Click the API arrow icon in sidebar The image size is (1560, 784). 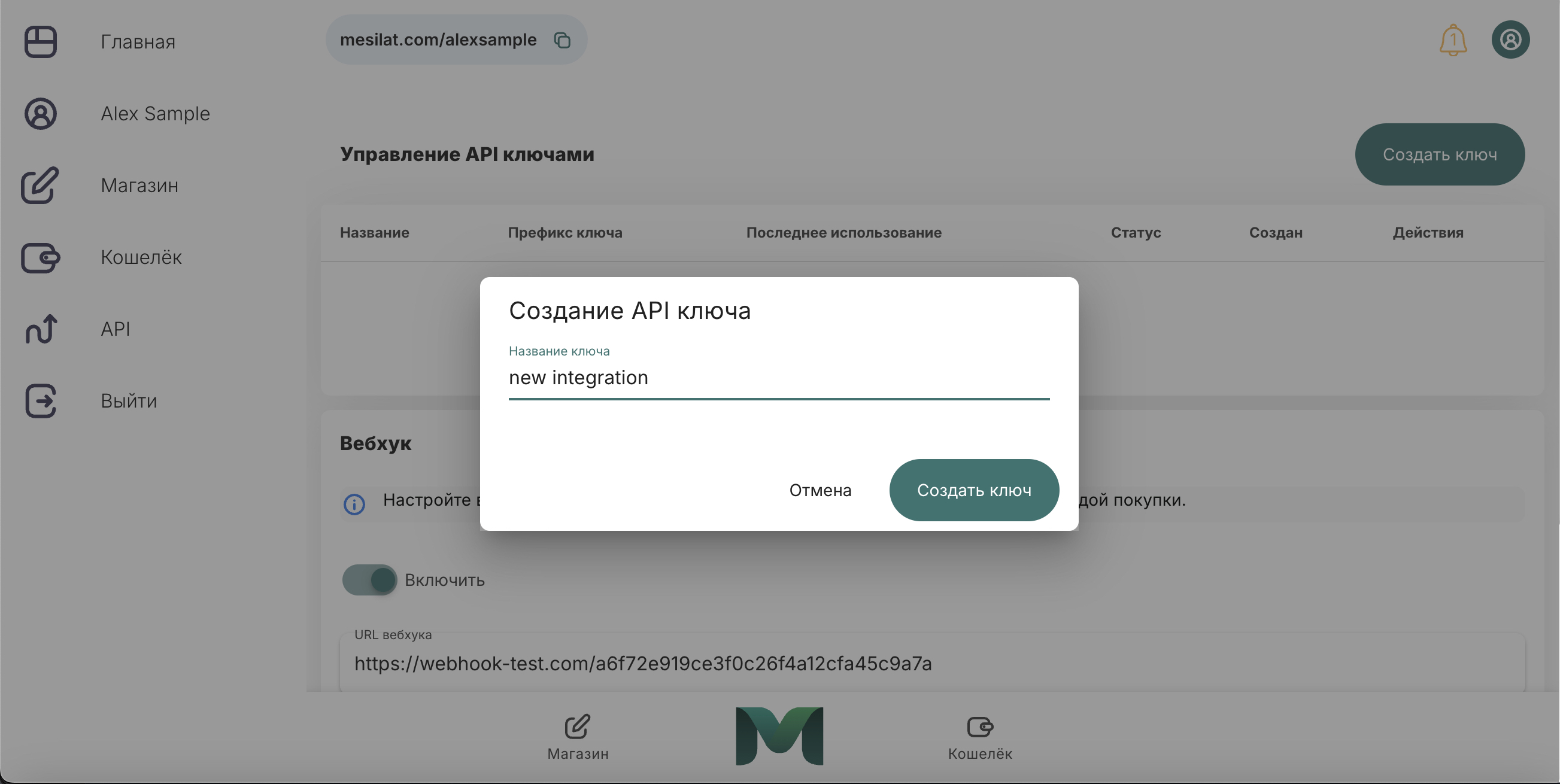pyautogui.click(x=41, y=329)
